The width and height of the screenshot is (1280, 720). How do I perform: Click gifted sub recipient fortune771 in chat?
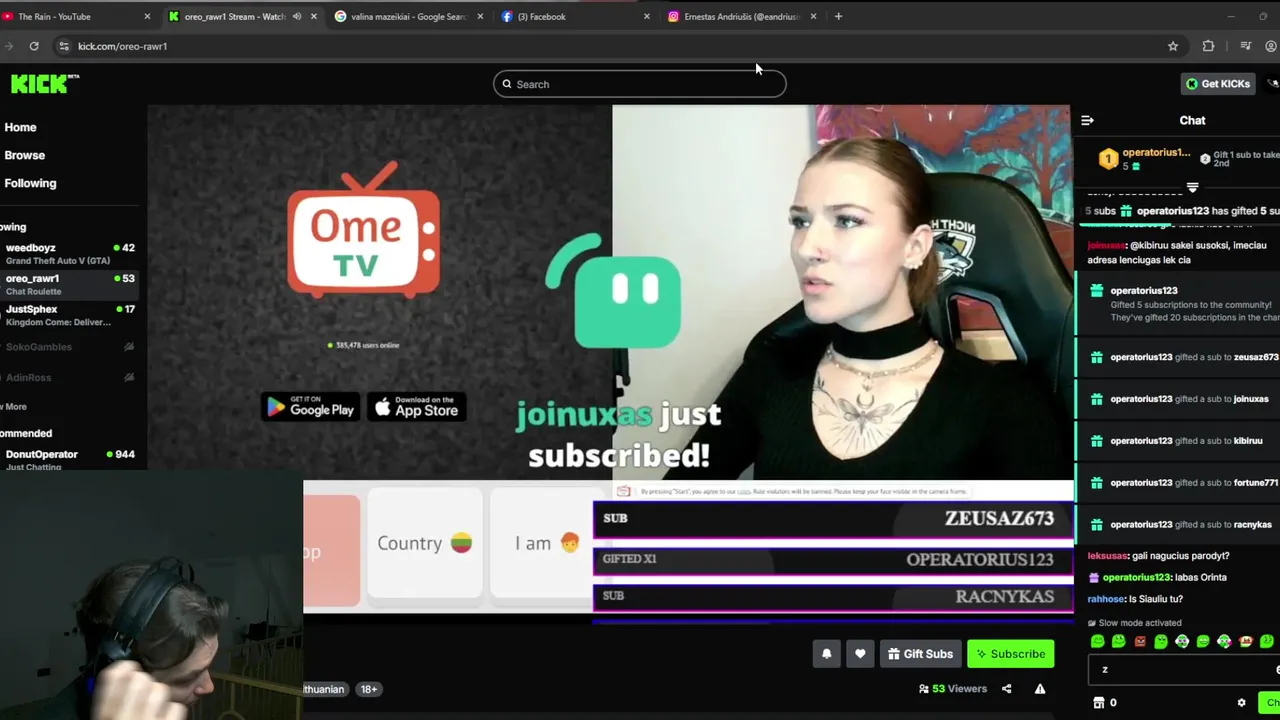pyautogui.click(x=1256, y=483)
